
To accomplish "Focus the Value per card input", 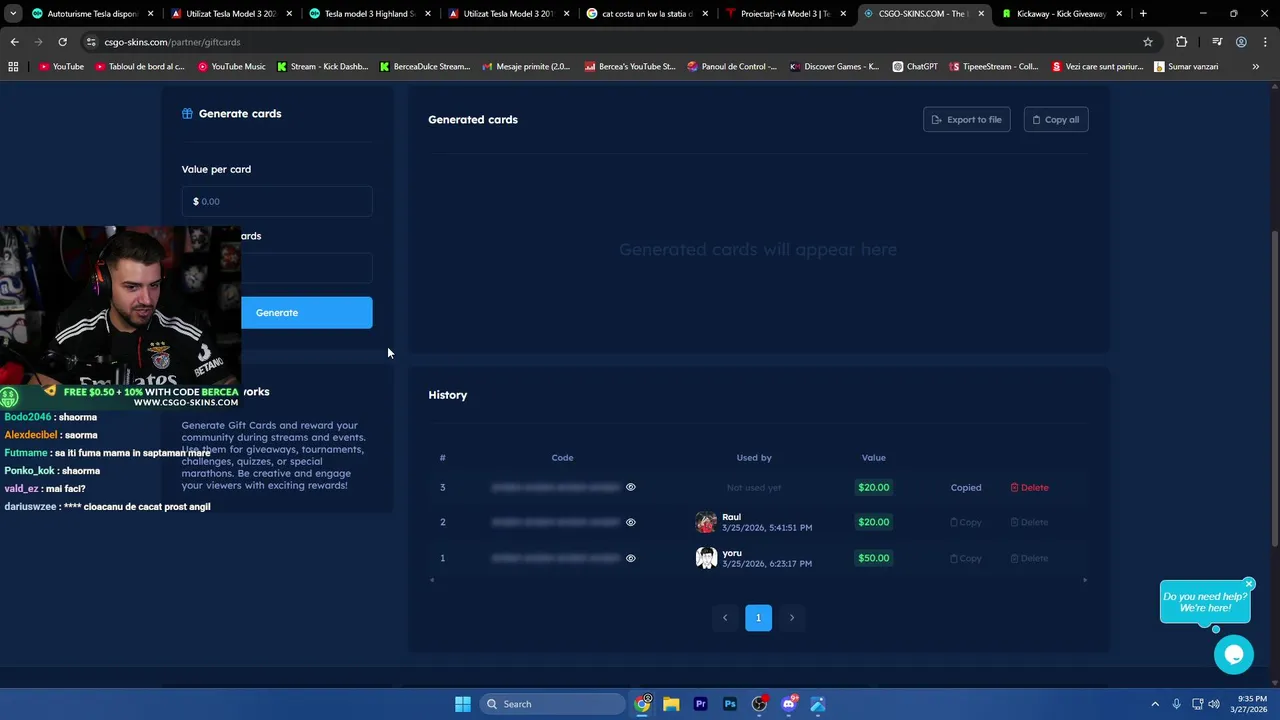I will [x=277, y=201].
